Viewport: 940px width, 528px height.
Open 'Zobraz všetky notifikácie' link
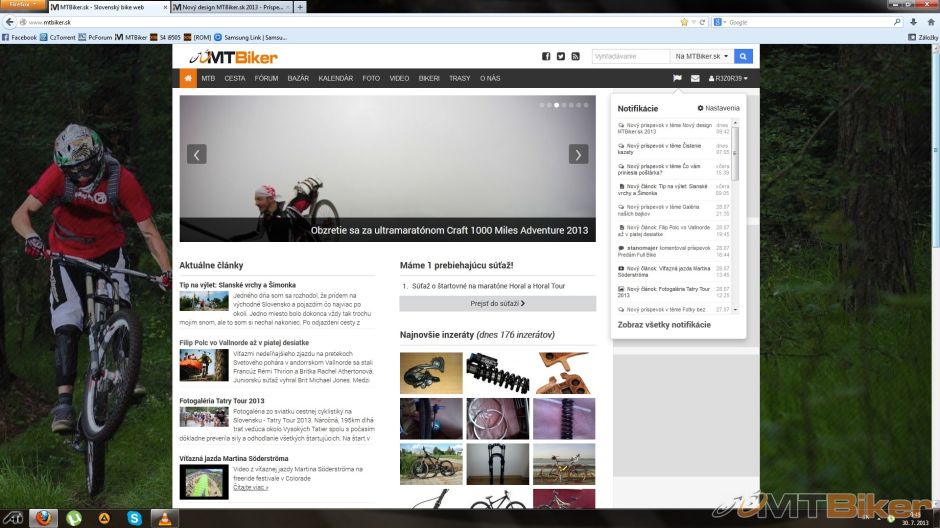pyautogui.click(x=664, y=325)
